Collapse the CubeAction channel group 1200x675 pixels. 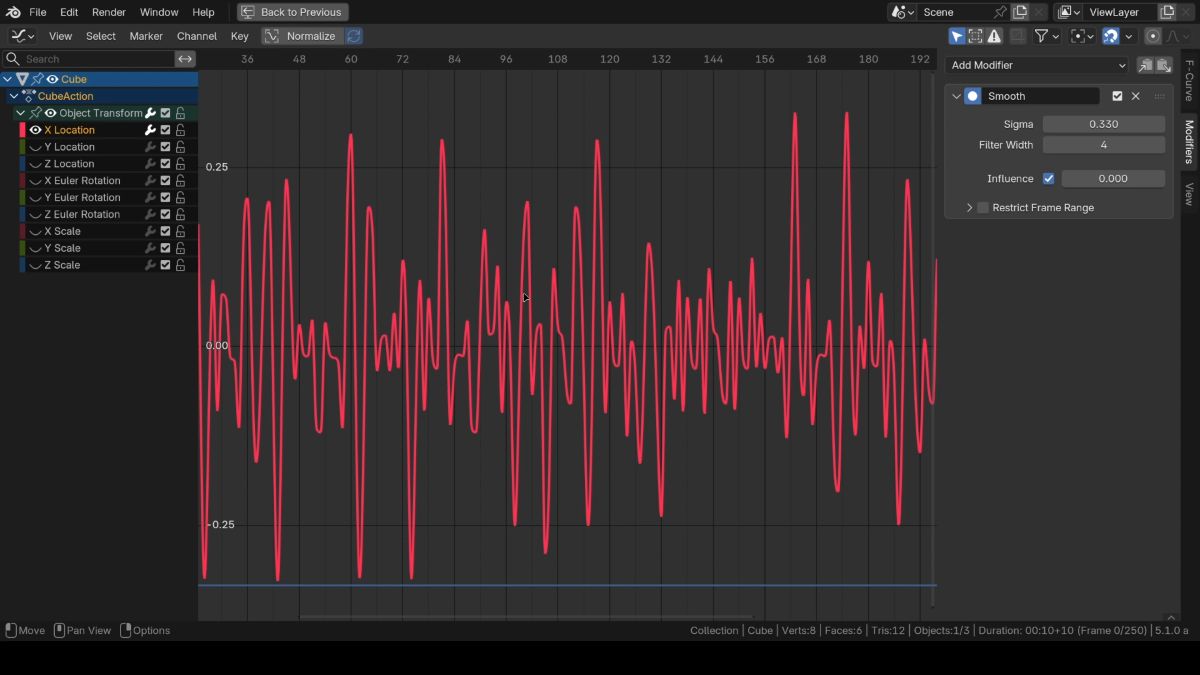13,96
